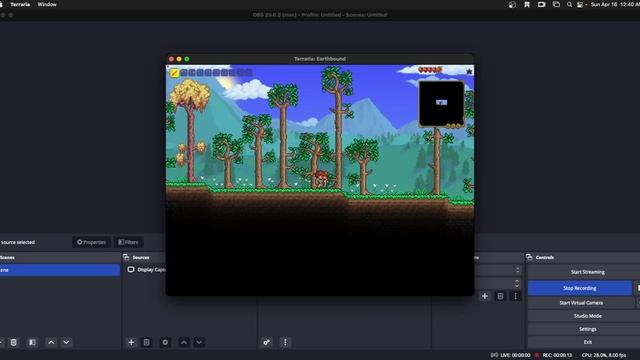Image resolution: width=640 pixels, height=360 pixels.
Task: Open transition properties three-dot icon
Action: pos(516,296)
